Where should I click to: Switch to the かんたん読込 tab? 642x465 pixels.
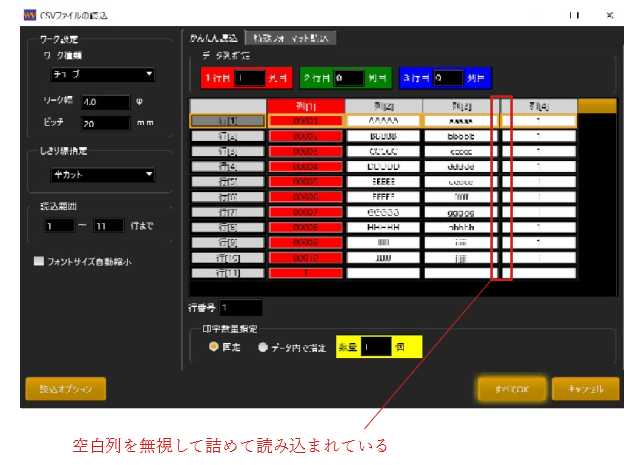click(213, 38)
